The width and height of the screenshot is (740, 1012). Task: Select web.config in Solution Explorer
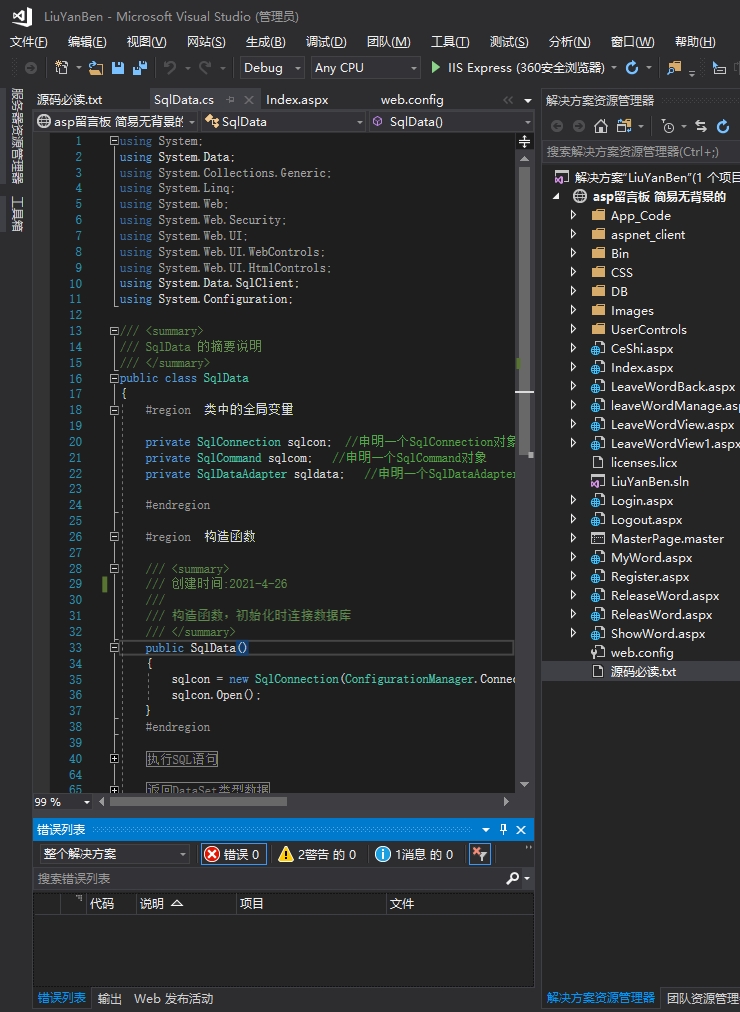(641, 652)
